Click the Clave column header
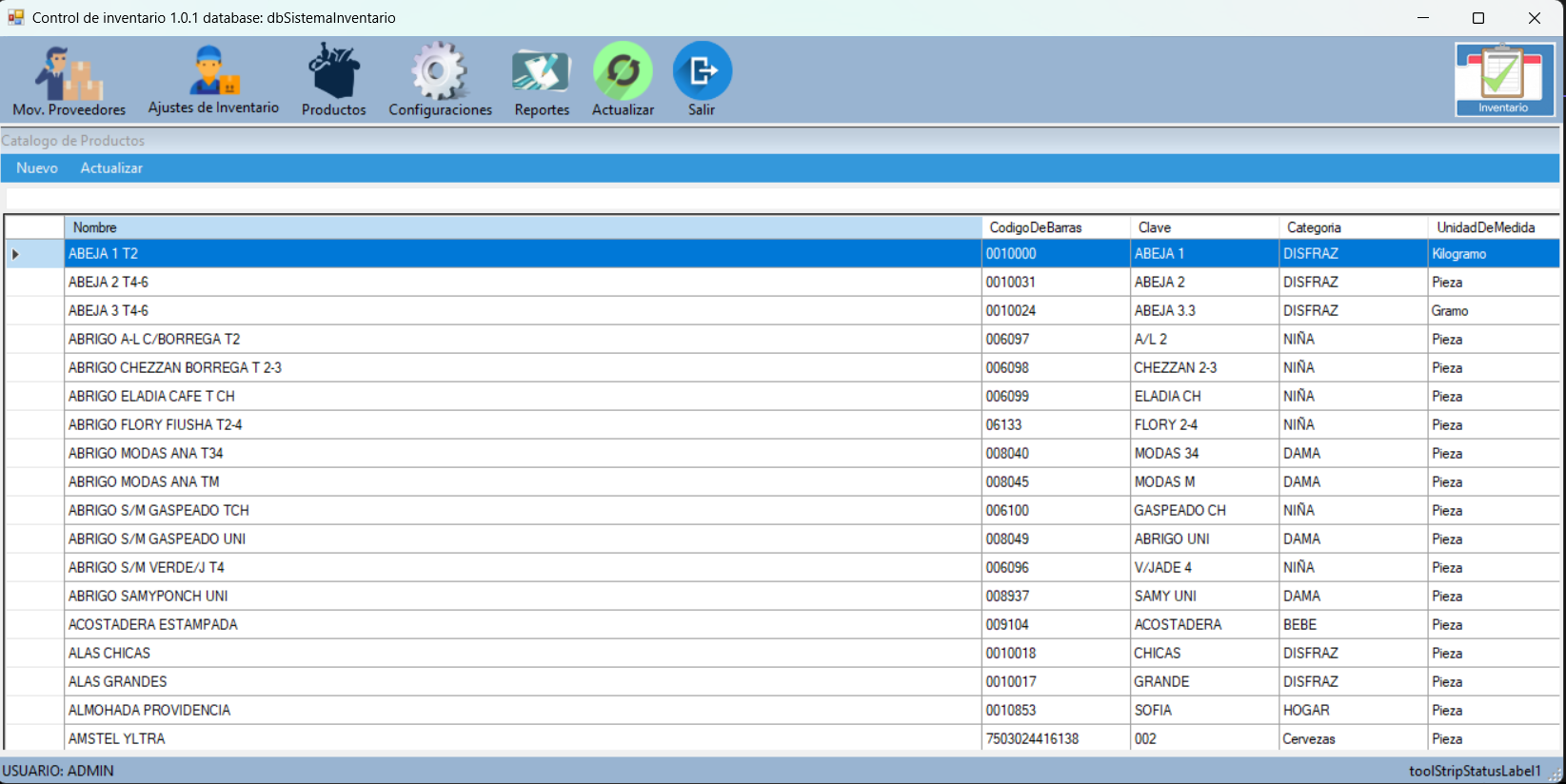 tap(1203, 227)
